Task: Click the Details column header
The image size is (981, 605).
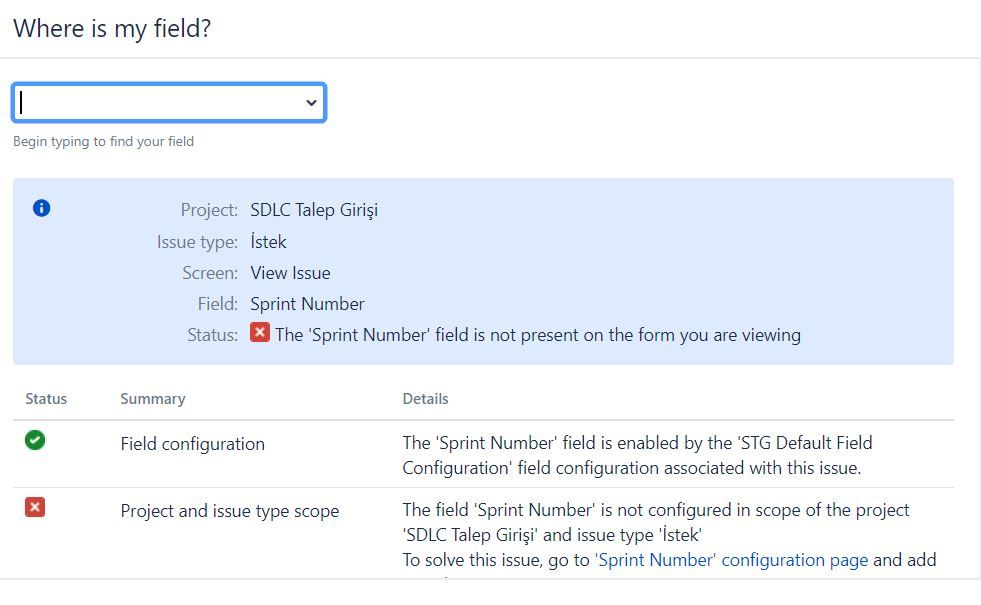Action: click(425, 399)
